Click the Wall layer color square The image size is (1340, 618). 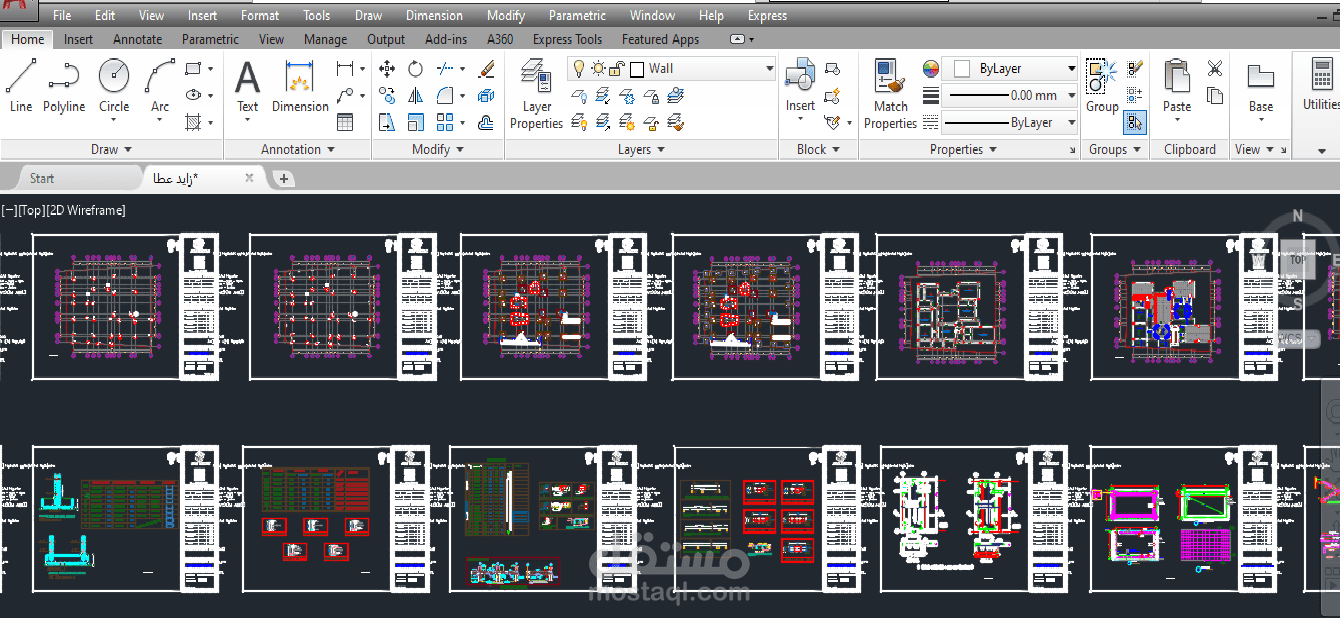point(637,68)
